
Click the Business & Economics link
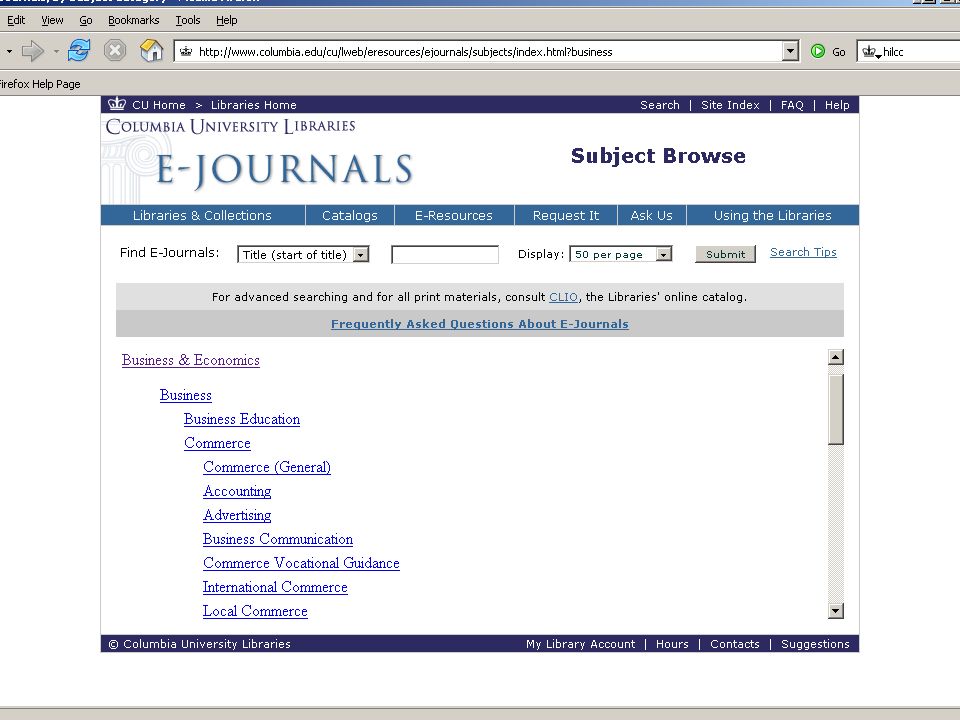pos(190,360)
